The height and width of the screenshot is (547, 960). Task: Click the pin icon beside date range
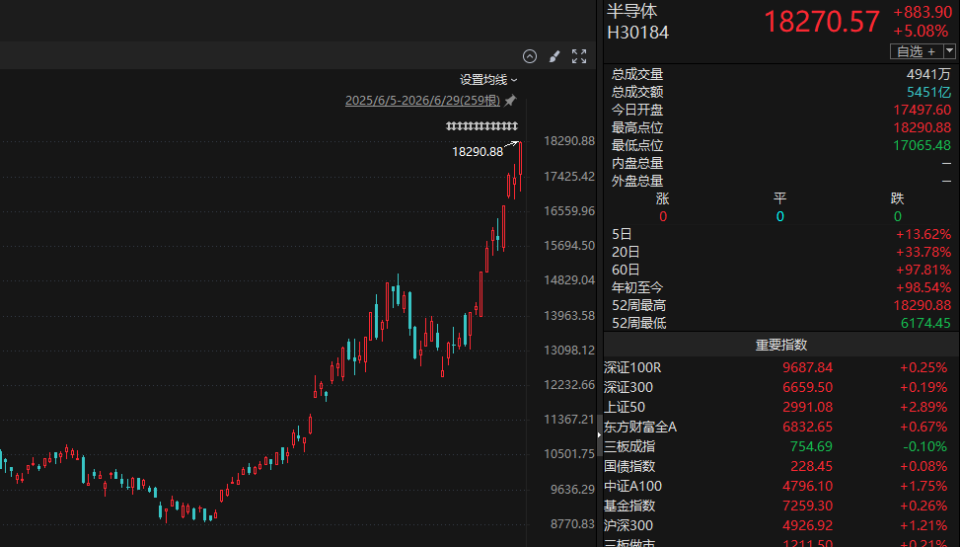point(510,100)
